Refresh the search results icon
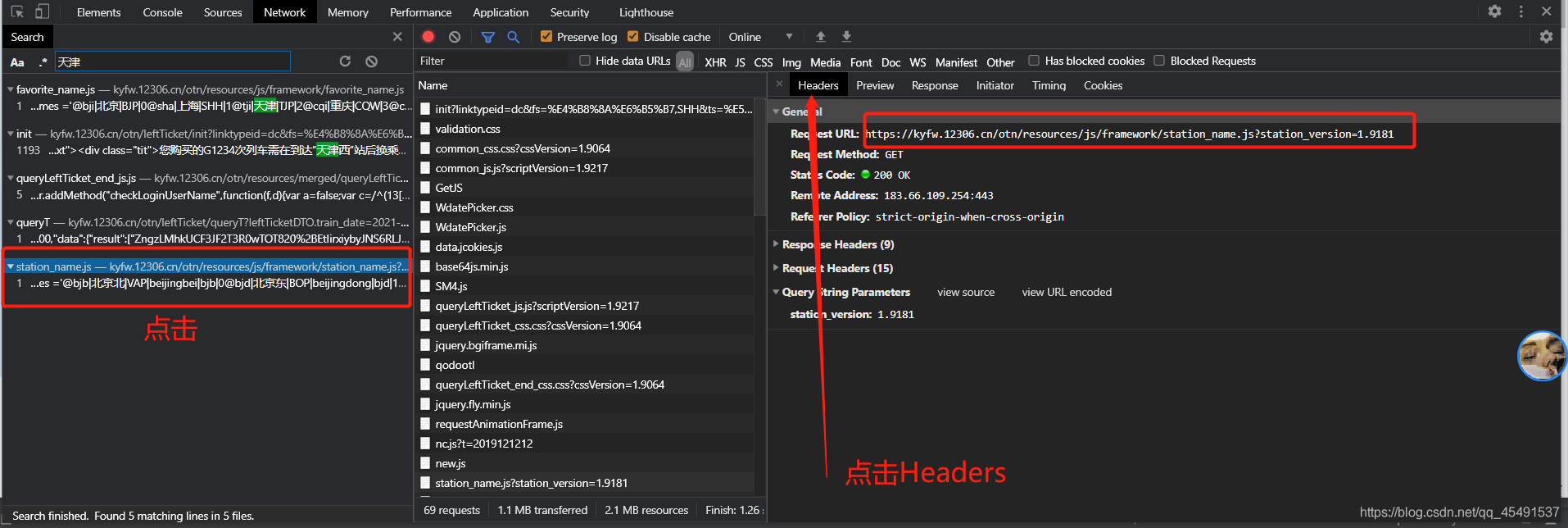Viewport: 1568px width, 528px height. point(345,61)
